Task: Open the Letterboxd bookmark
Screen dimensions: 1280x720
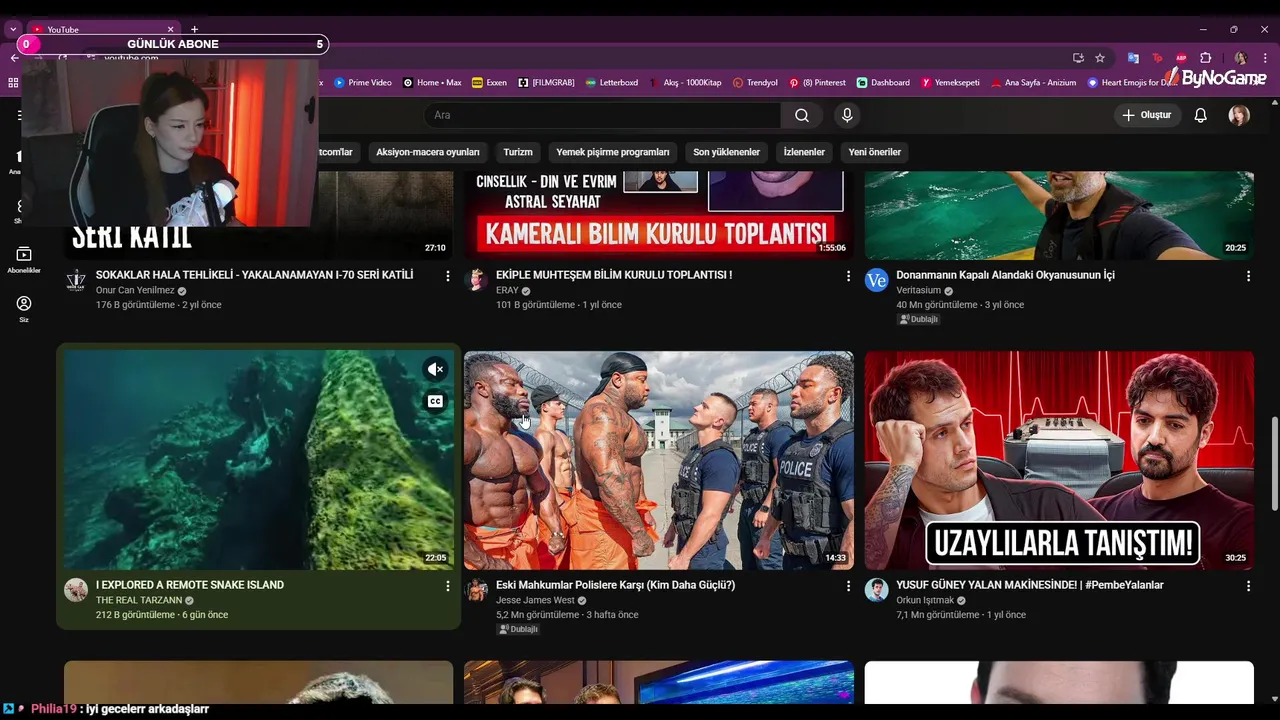Action: (611, 83)
